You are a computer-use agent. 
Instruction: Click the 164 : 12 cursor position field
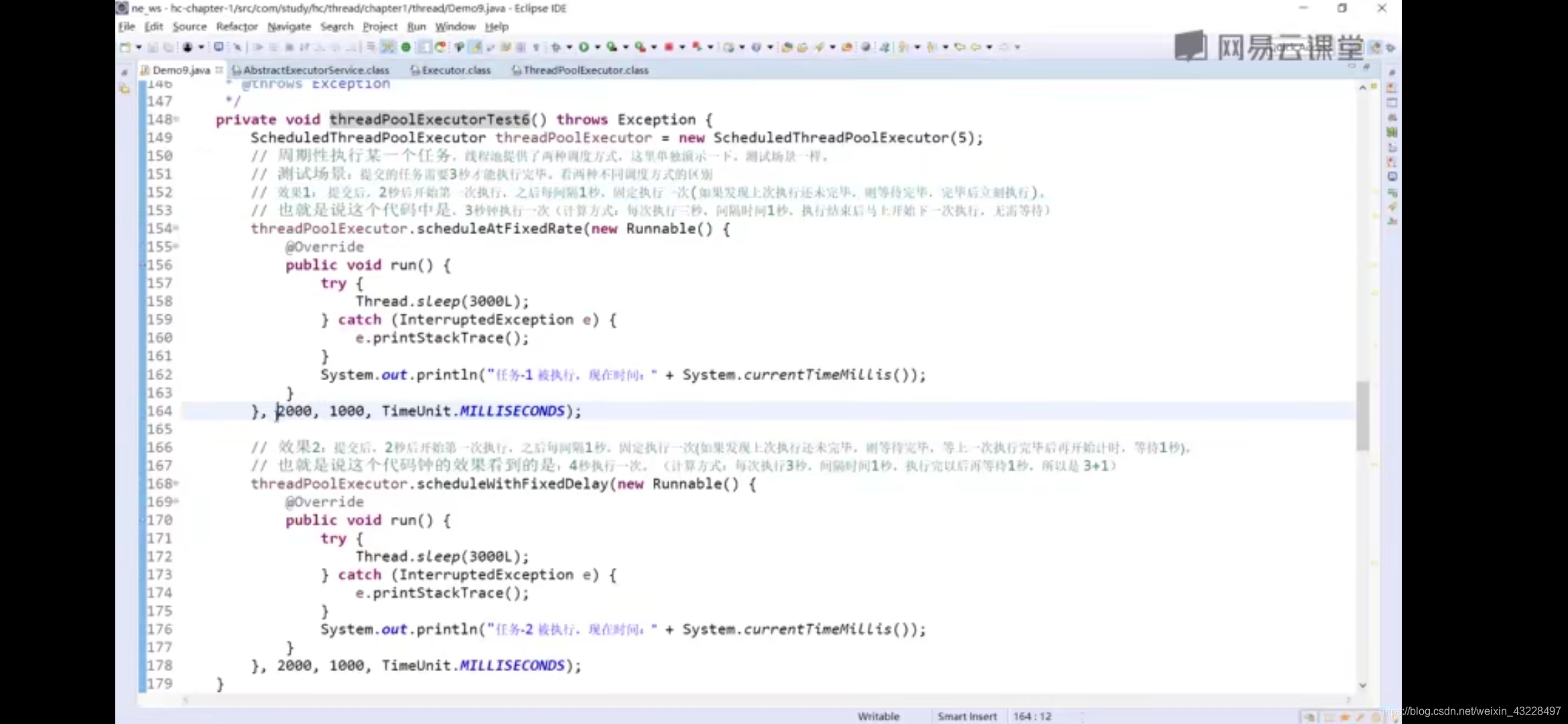[x=1033, y=717]
